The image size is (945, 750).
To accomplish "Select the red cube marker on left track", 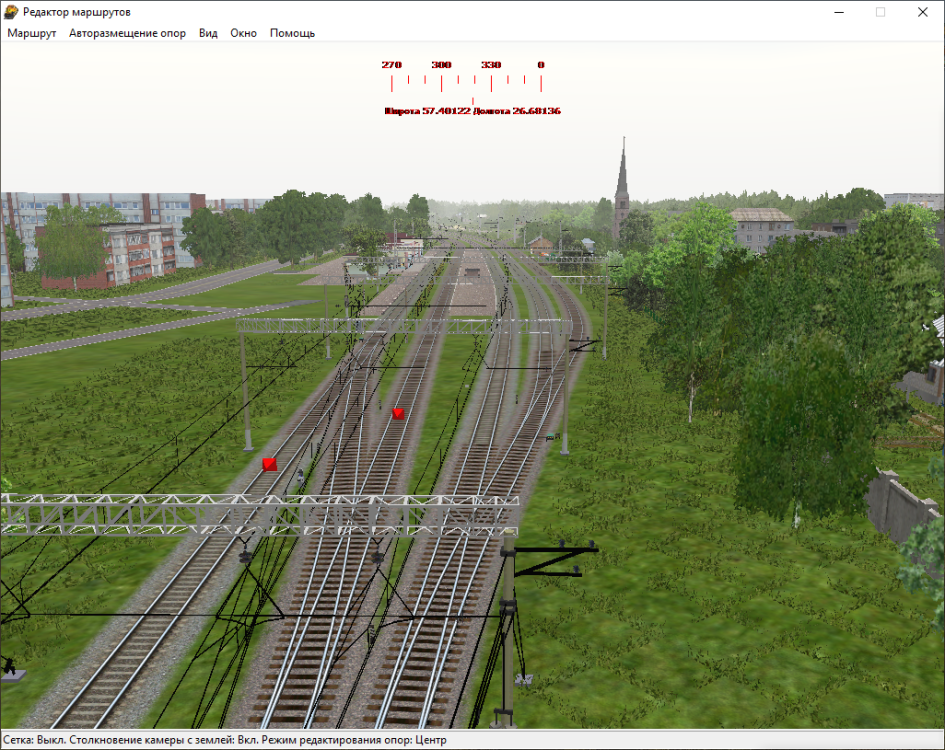I will pyautogui.click(x=269, y=464).
